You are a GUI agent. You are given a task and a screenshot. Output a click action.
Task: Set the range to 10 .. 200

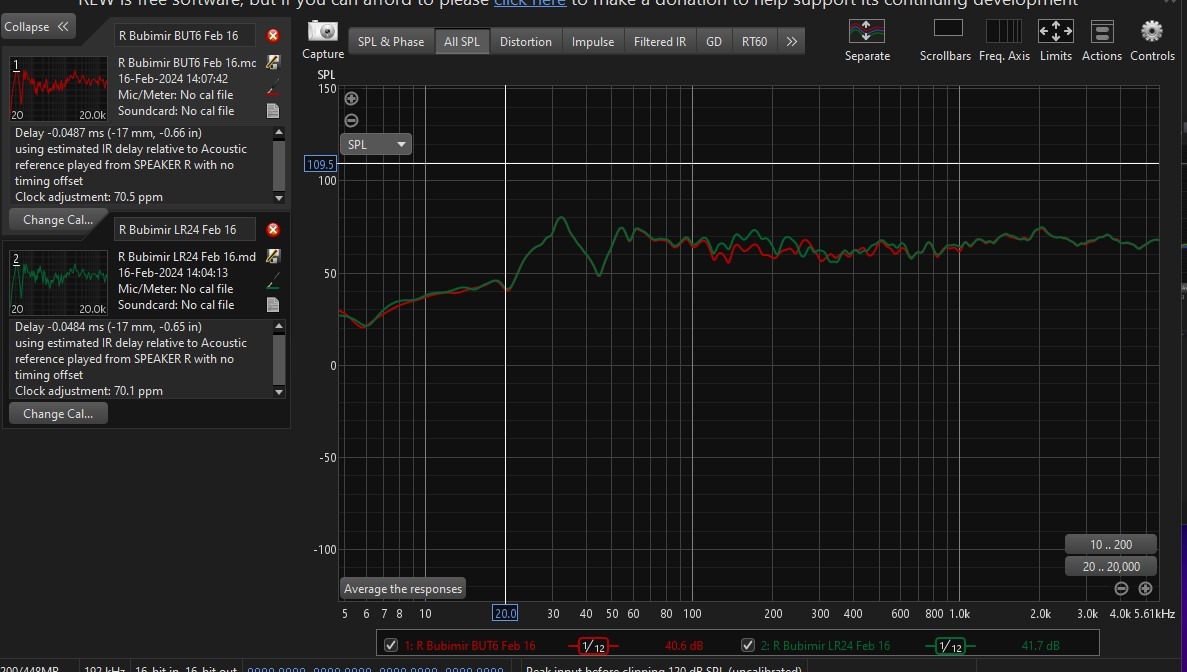point(1111,544)
